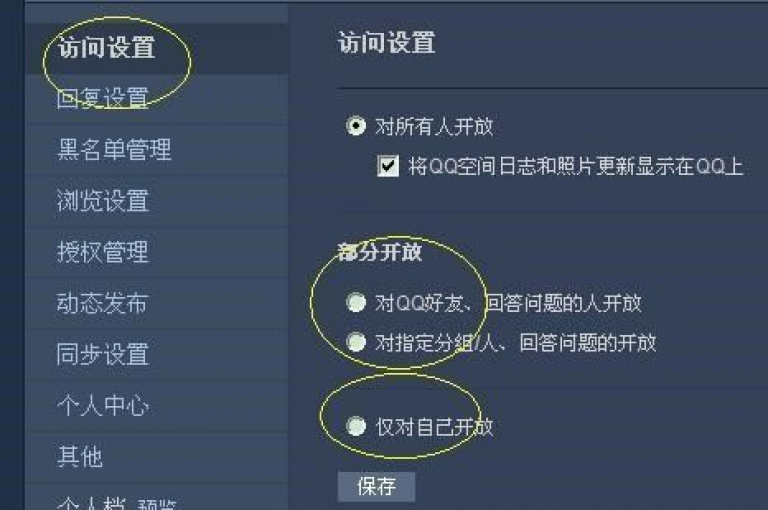
Task: Open 回复设置 in the sidebar
Action: coord(157,98)
